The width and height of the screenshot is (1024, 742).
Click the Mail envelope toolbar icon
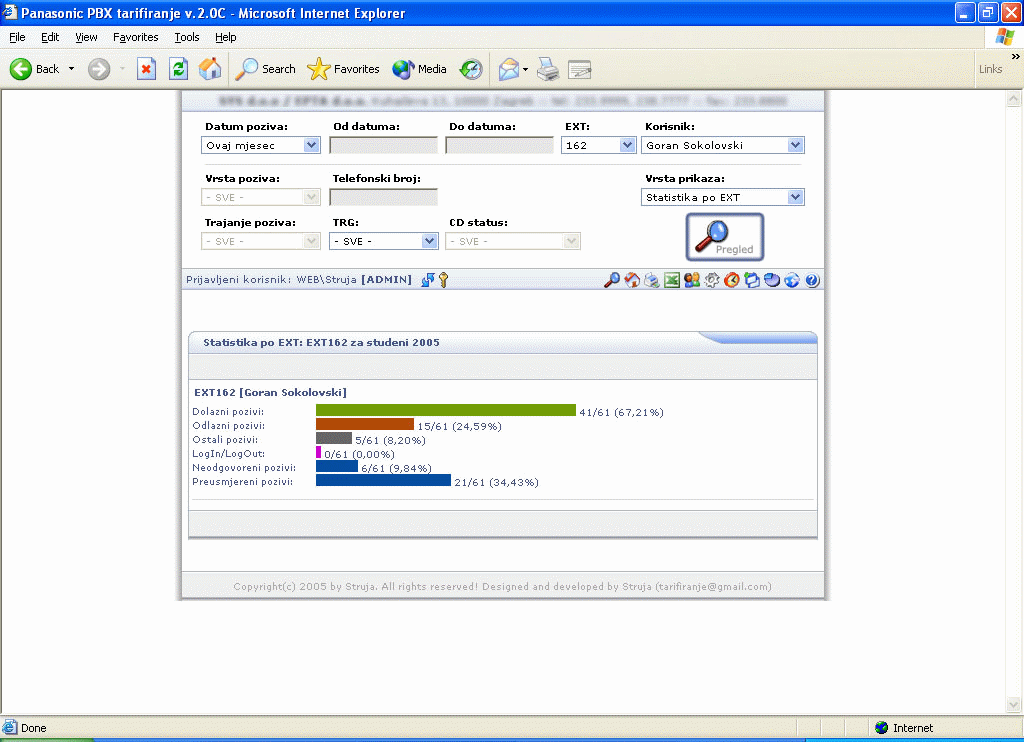[509, 69]
